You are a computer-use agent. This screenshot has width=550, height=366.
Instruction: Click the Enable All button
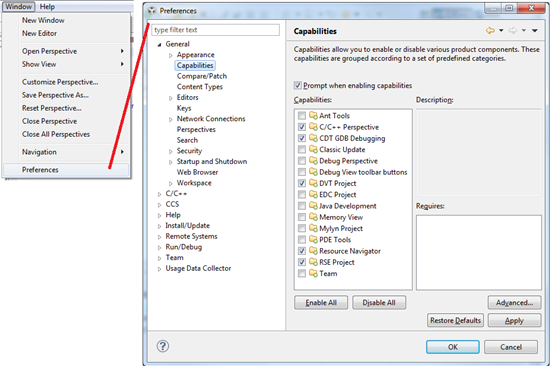coord(321,302)
